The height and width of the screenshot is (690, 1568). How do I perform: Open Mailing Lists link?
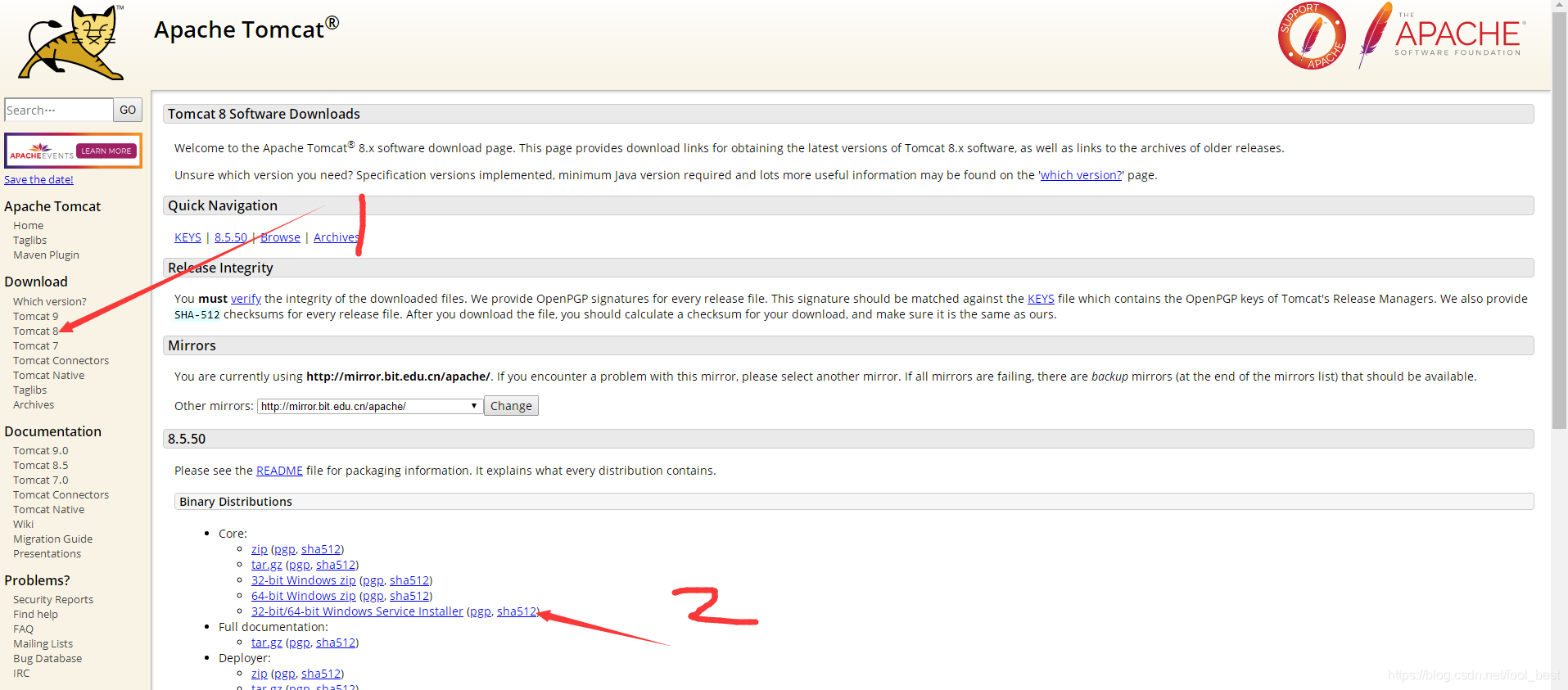pyautogui.click(x=43, y=643)
